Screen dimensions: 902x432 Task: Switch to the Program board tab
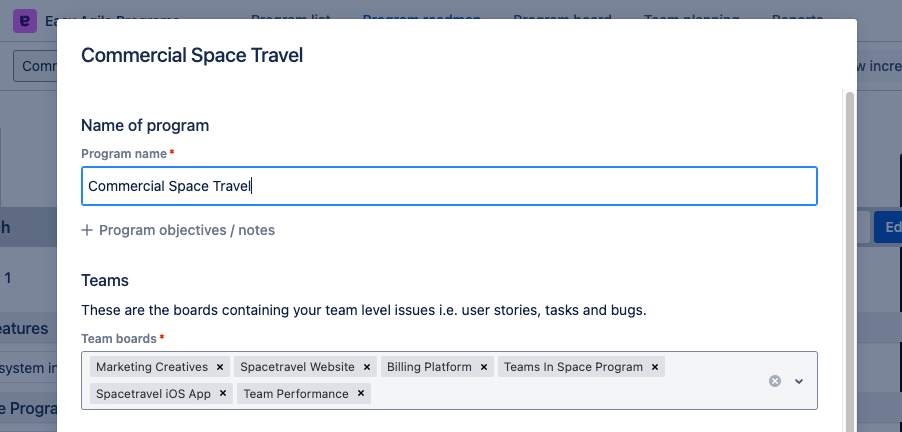[x=563, y=17]
